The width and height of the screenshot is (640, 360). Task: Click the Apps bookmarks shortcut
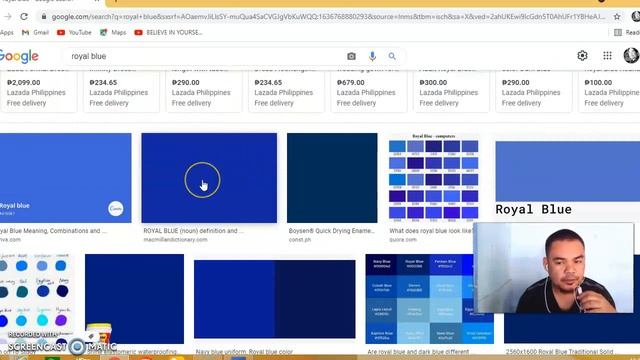pyautogui.click(x=7, y=32)
